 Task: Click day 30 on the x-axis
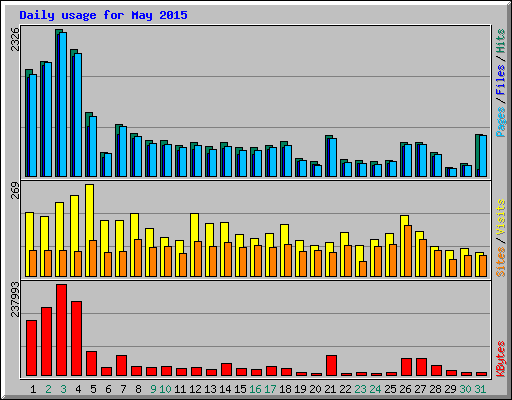(465, 389)
